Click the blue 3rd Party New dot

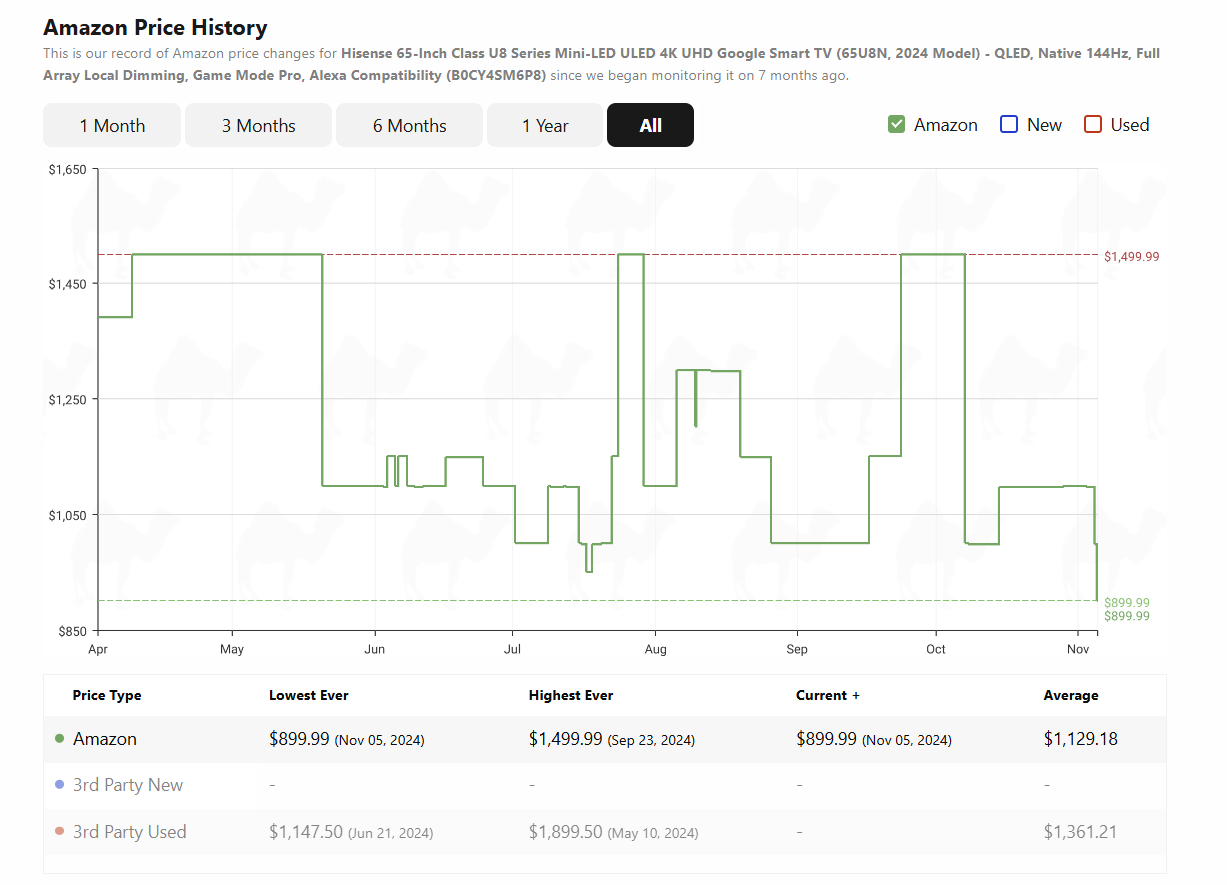tap(60, 785)
